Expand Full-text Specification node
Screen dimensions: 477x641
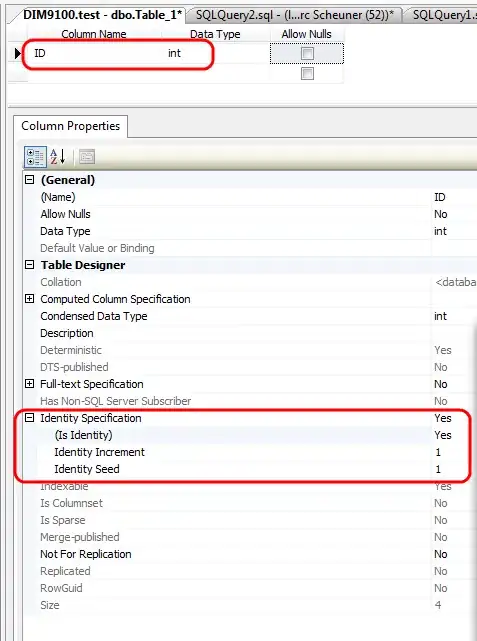tap(29, 383)
